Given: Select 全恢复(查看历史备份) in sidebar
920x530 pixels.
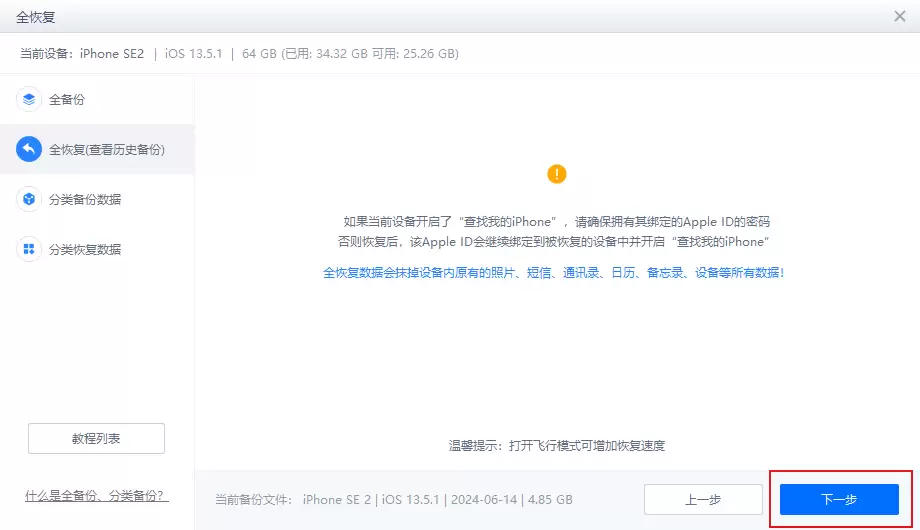Looking at the screenshot, I should (97, 149).
